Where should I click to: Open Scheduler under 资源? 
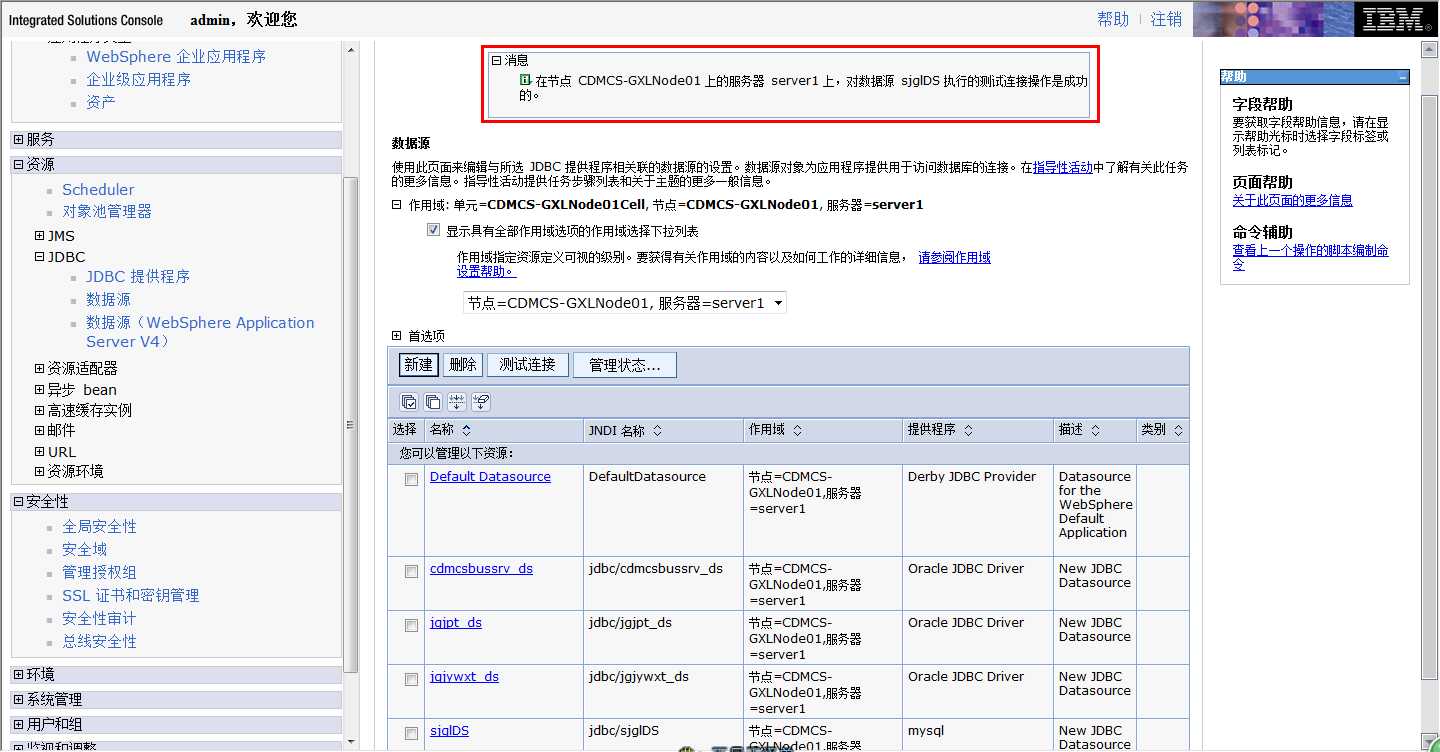pos(98,190)
